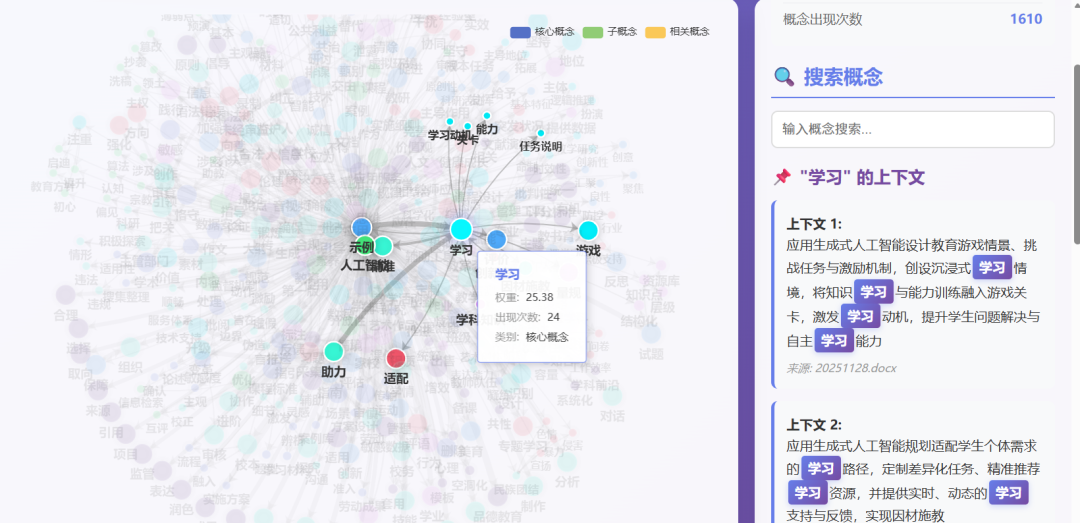Toggle 相关概念 legend category
Viewport: 1080px width, 523px height.
point(677,32)
